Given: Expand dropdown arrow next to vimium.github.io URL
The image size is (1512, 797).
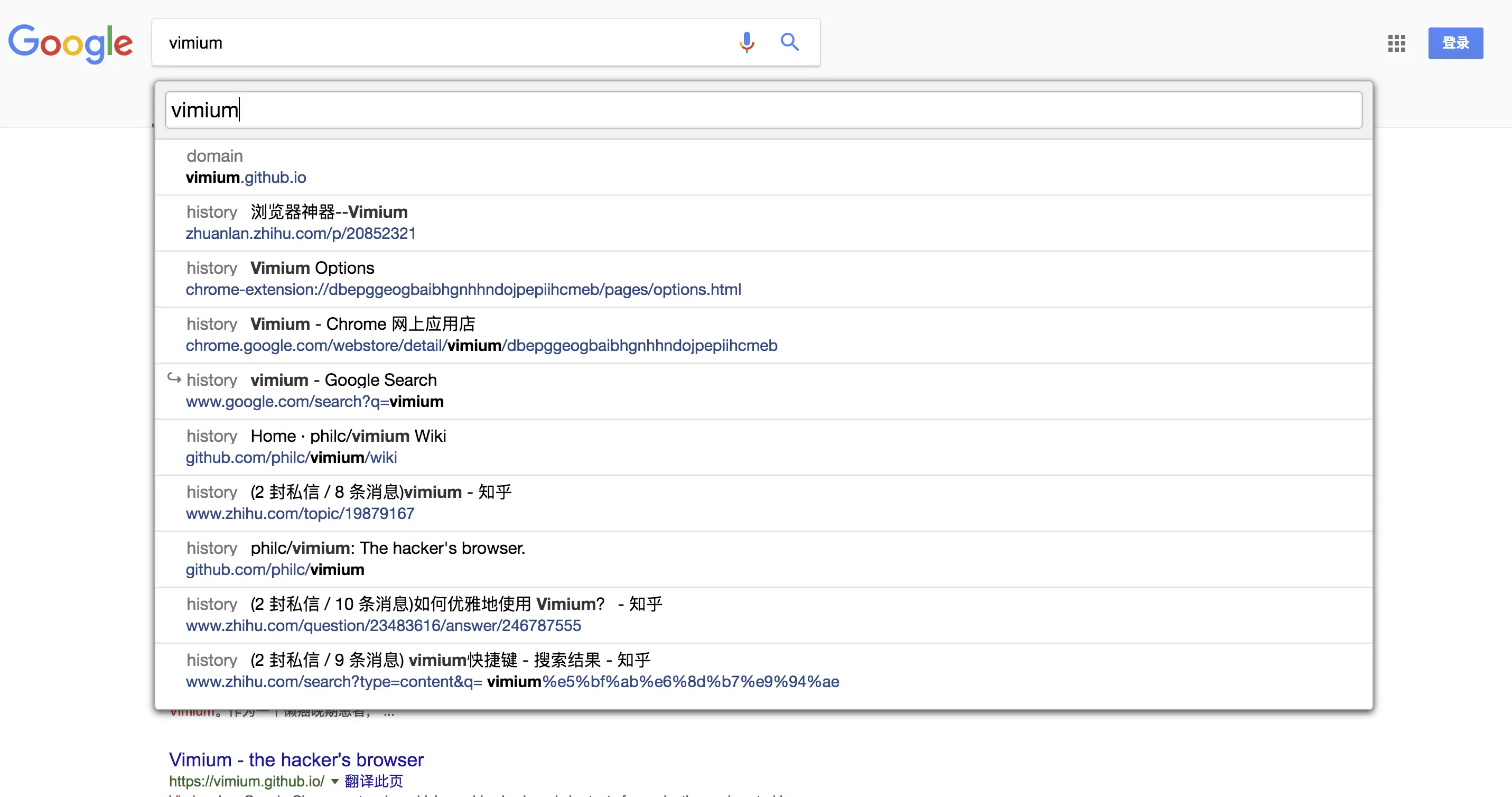Looking at the screenshot, I should pyautogui.click(x=334, y=781).
